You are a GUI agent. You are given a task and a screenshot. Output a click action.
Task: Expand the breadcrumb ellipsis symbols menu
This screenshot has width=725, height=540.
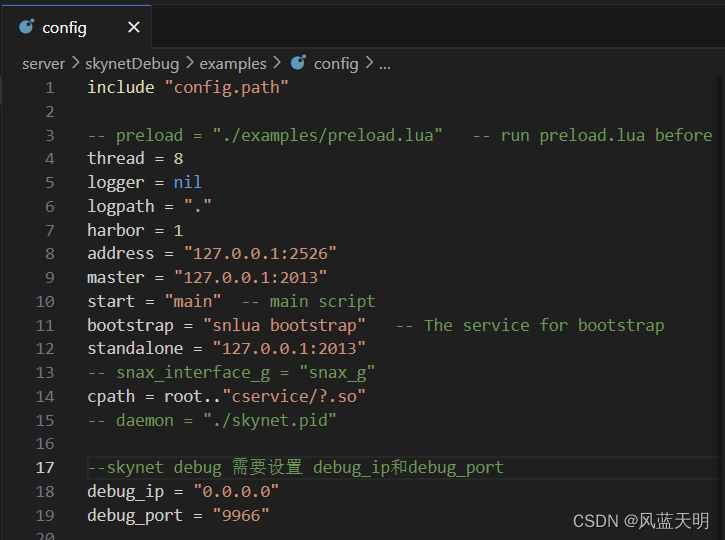click(x=385, y=65)
